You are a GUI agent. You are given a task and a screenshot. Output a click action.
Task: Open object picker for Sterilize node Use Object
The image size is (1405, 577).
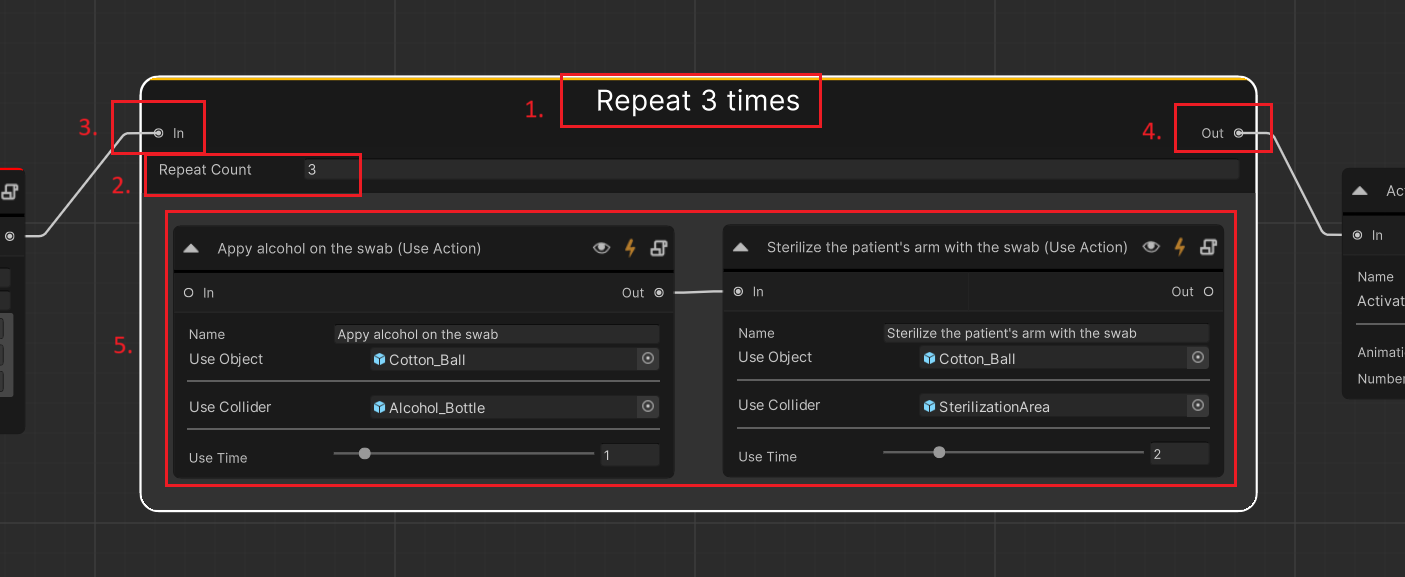click(x=1198, y=357)
